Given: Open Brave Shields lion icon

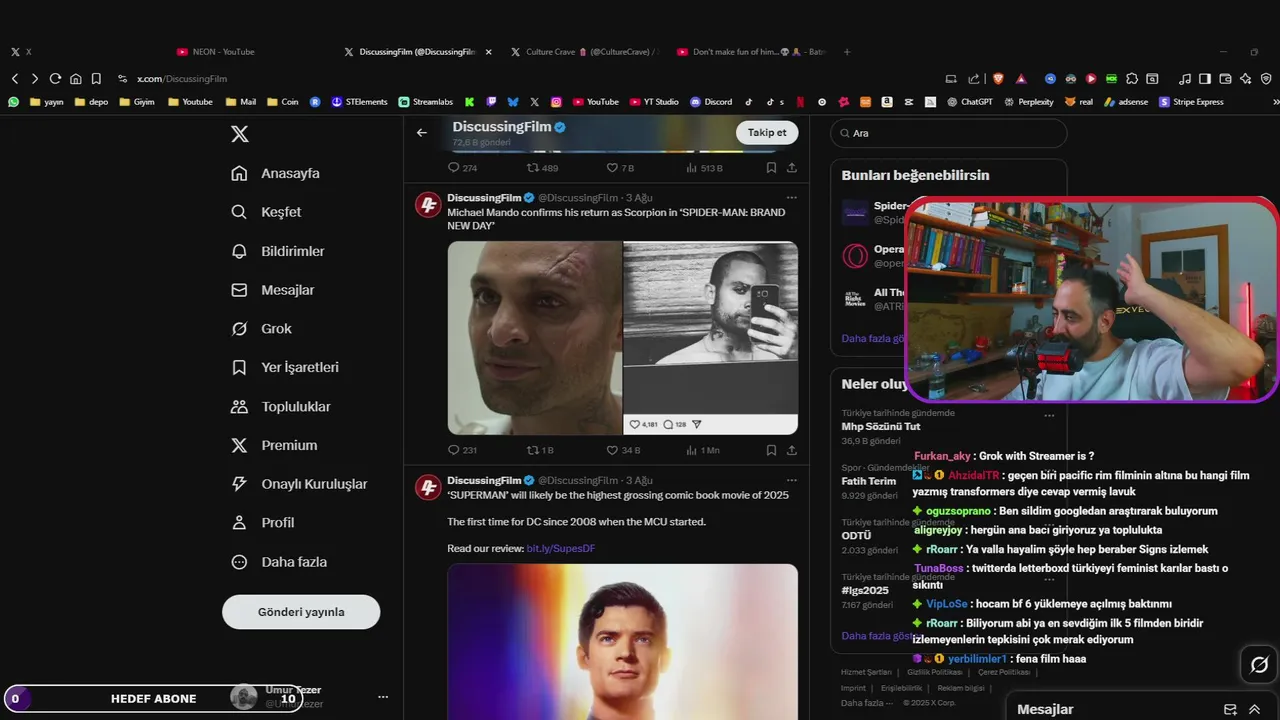Looking at the screenshot, I should tap(997, 78).
